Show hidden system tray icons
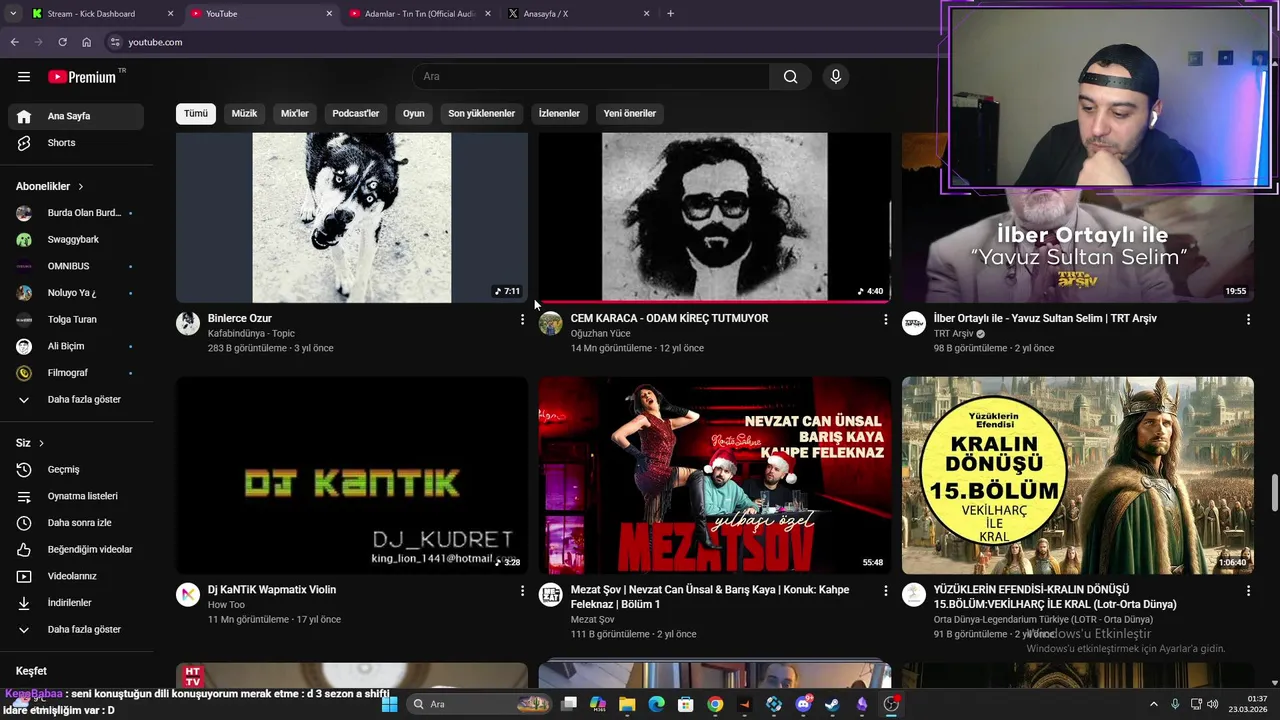The image size is (1280, 720). (1153, 704)
